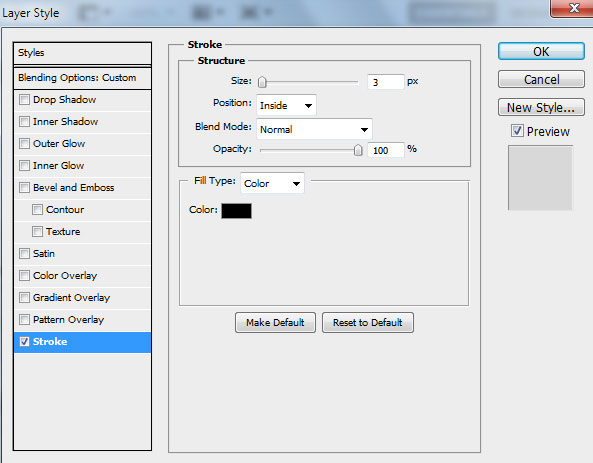The height and width of the screenshot is (463, 593).
Task: Enable the Inner Shadow checkbox
Action: 25,121
